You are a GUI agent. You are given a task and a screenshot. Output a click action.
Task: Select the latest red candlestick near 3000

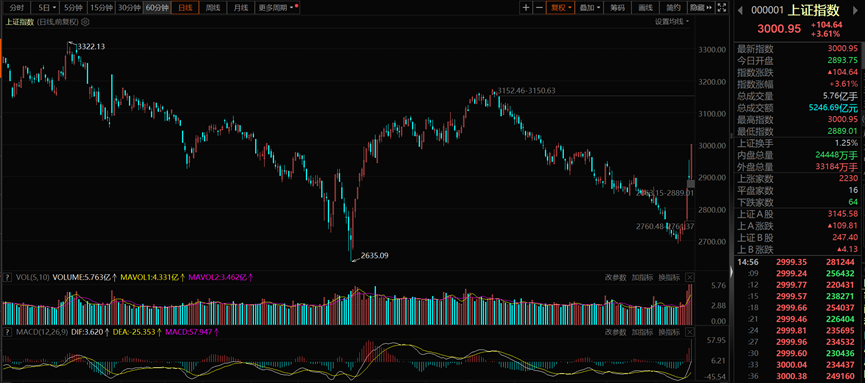click(691, 161)
